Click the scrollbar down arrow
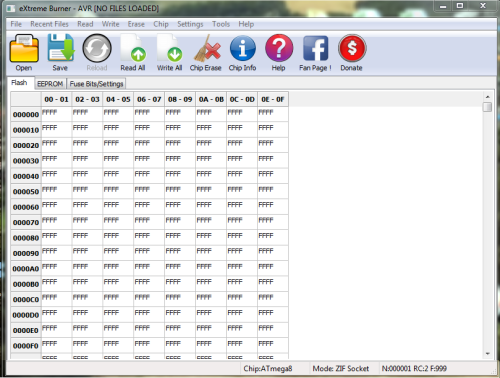 pos(488,353)
